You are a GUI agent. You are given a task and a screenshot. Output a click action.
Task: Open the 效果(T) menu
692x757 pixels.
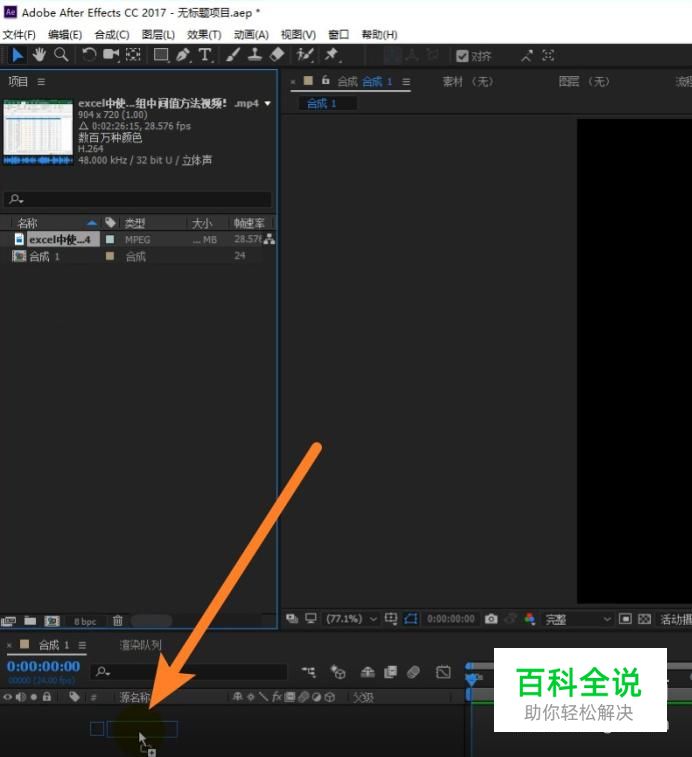(x=204, y=35)
